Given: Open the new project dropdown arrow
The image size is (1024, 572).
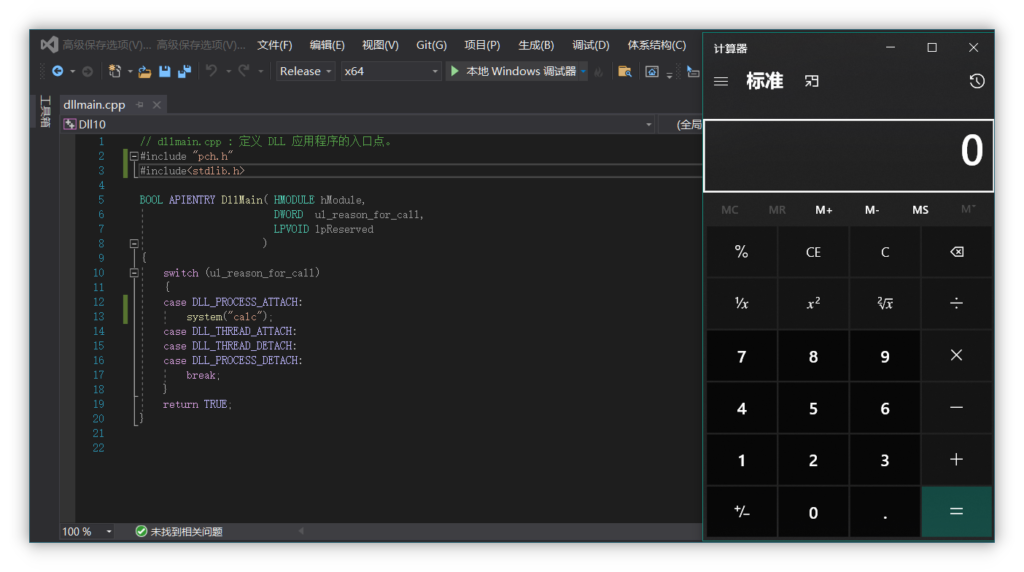Looking at the screenshot, I should 130,71.
